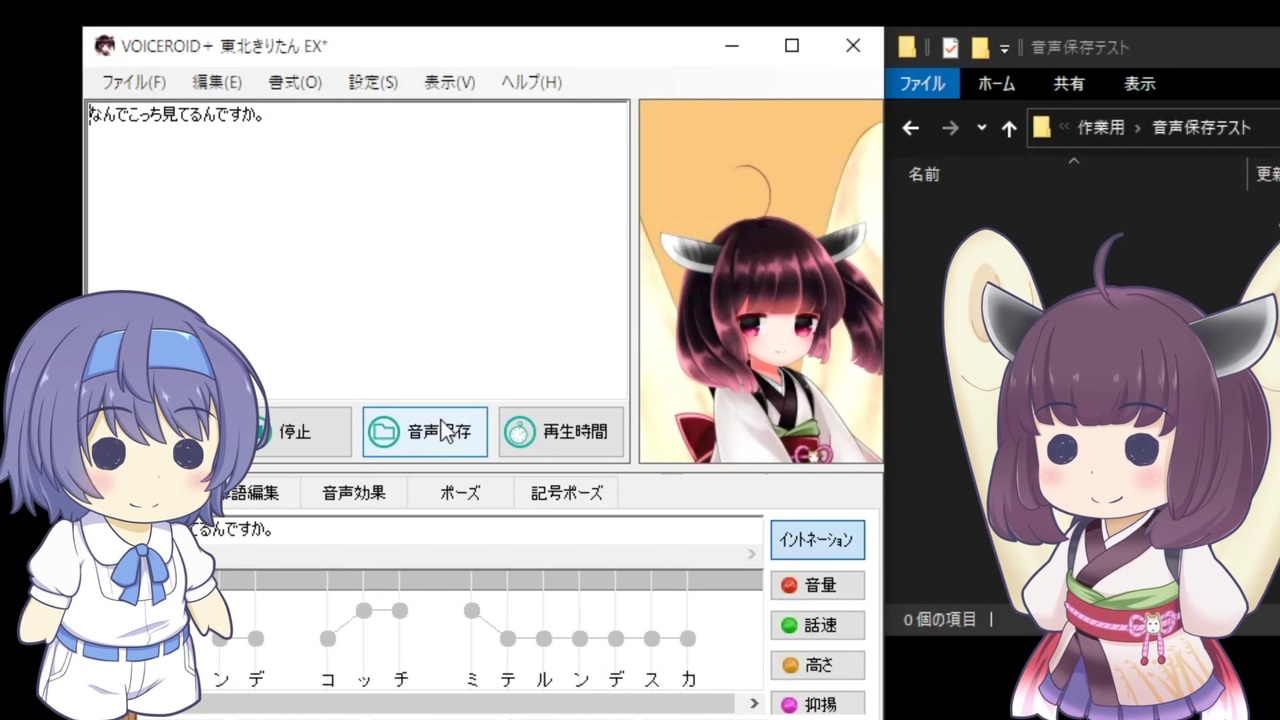Open the 設定(S) menu

(x=372, y=82)
